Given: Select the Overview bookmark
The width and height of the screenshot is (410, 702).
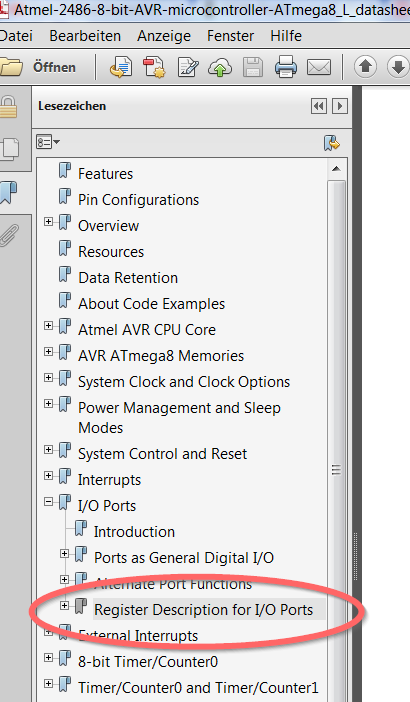Looking at the screenshot, I should (x=108, y=226).
